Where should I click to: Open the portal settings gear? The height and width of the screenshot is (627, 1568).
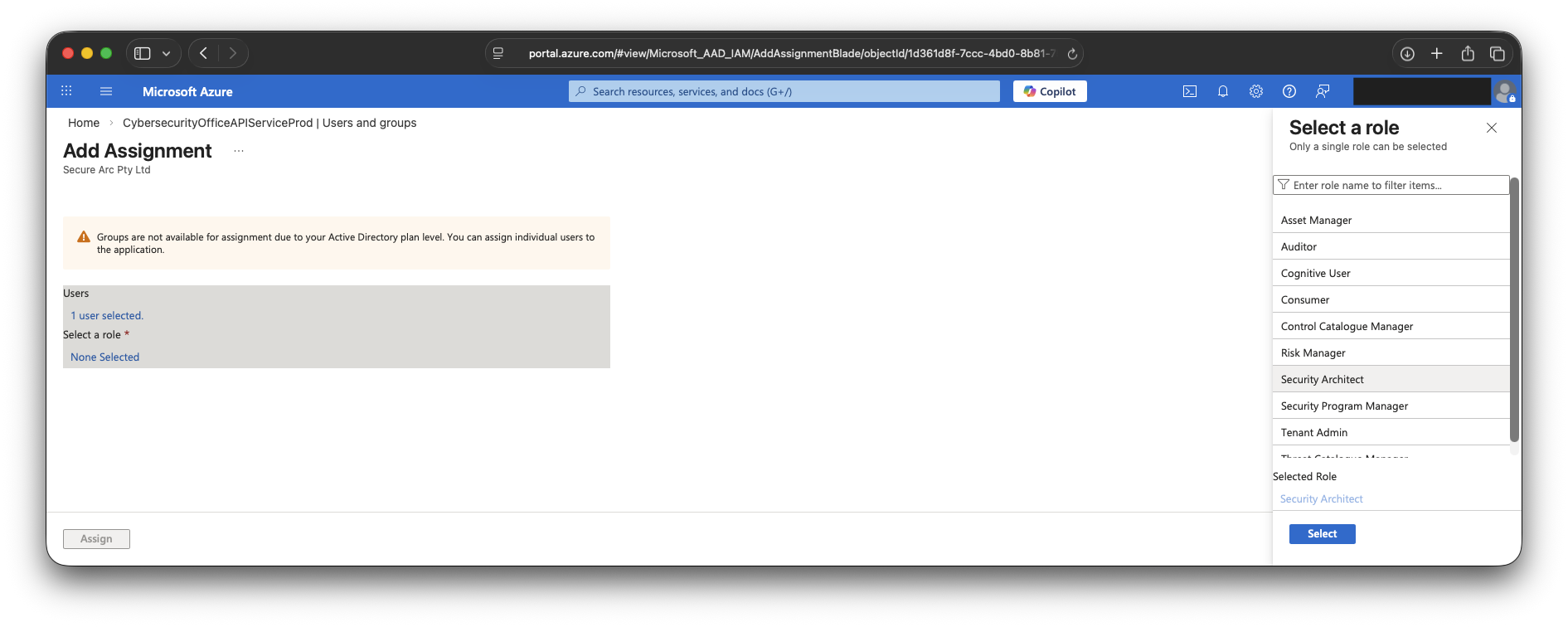pos(1255,91)
